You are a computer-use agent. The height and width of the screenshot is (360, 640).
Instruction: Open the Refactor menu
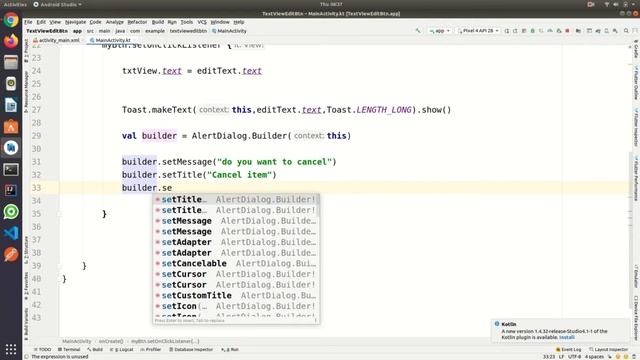137,22
